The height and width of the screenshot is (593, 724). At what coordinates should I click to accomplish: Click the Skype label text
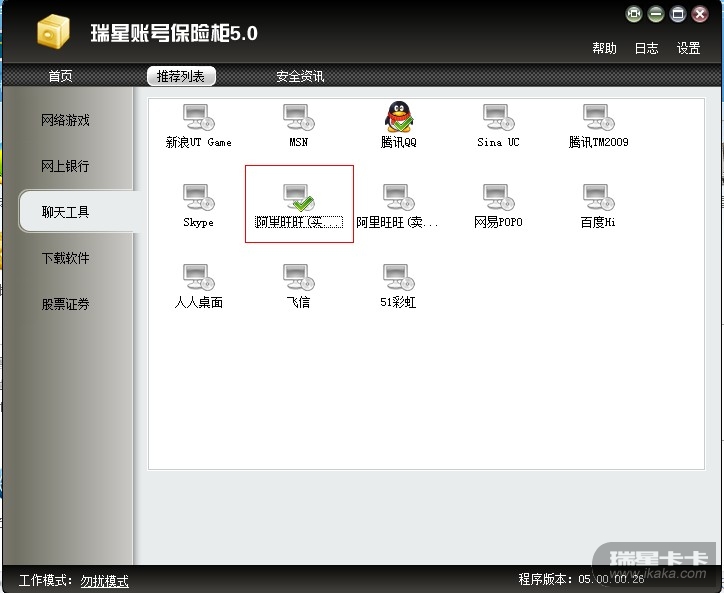(199, 223)
